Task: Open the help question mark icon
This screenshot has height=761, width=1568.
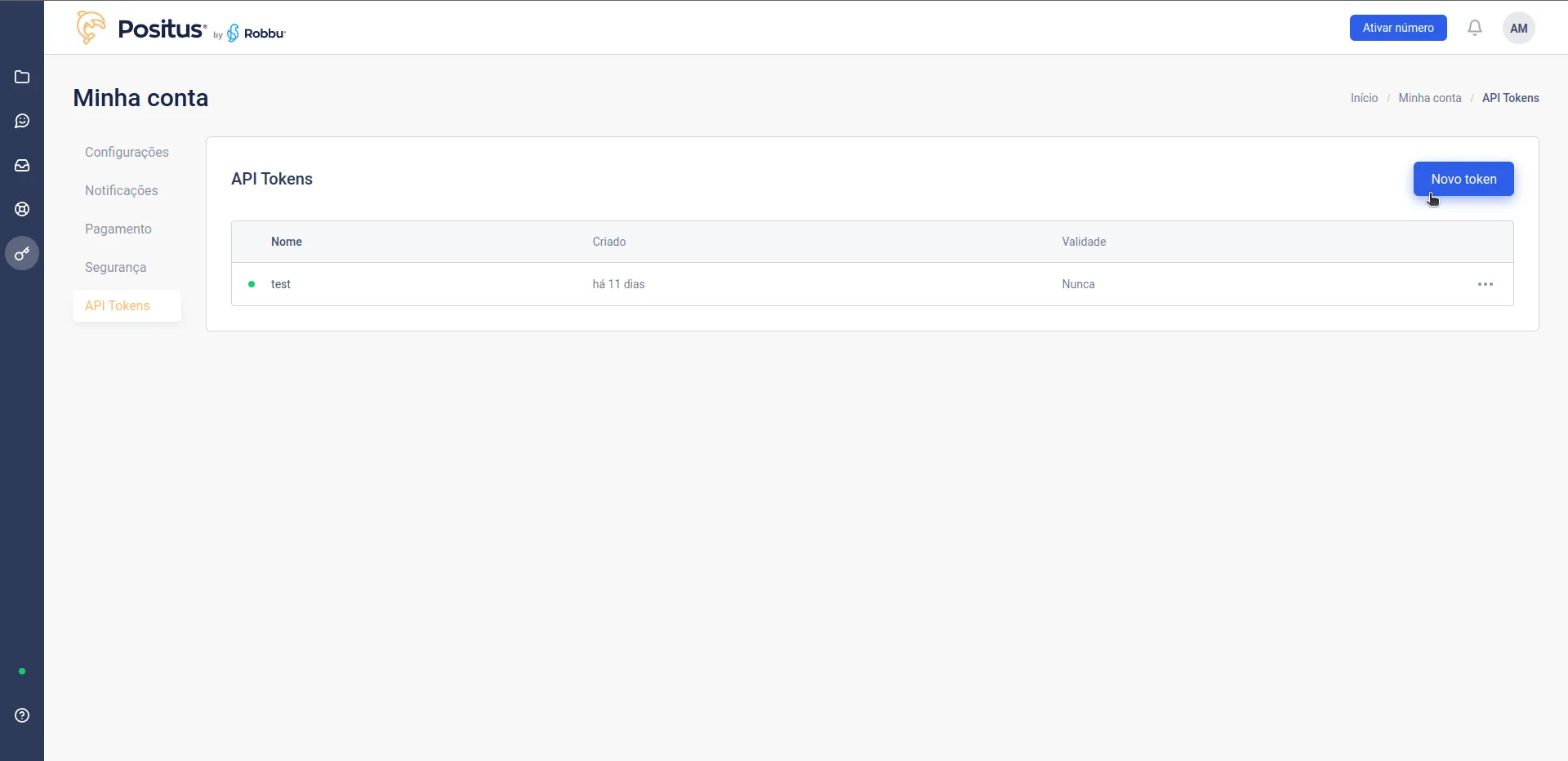Action: tap(22, 715)
